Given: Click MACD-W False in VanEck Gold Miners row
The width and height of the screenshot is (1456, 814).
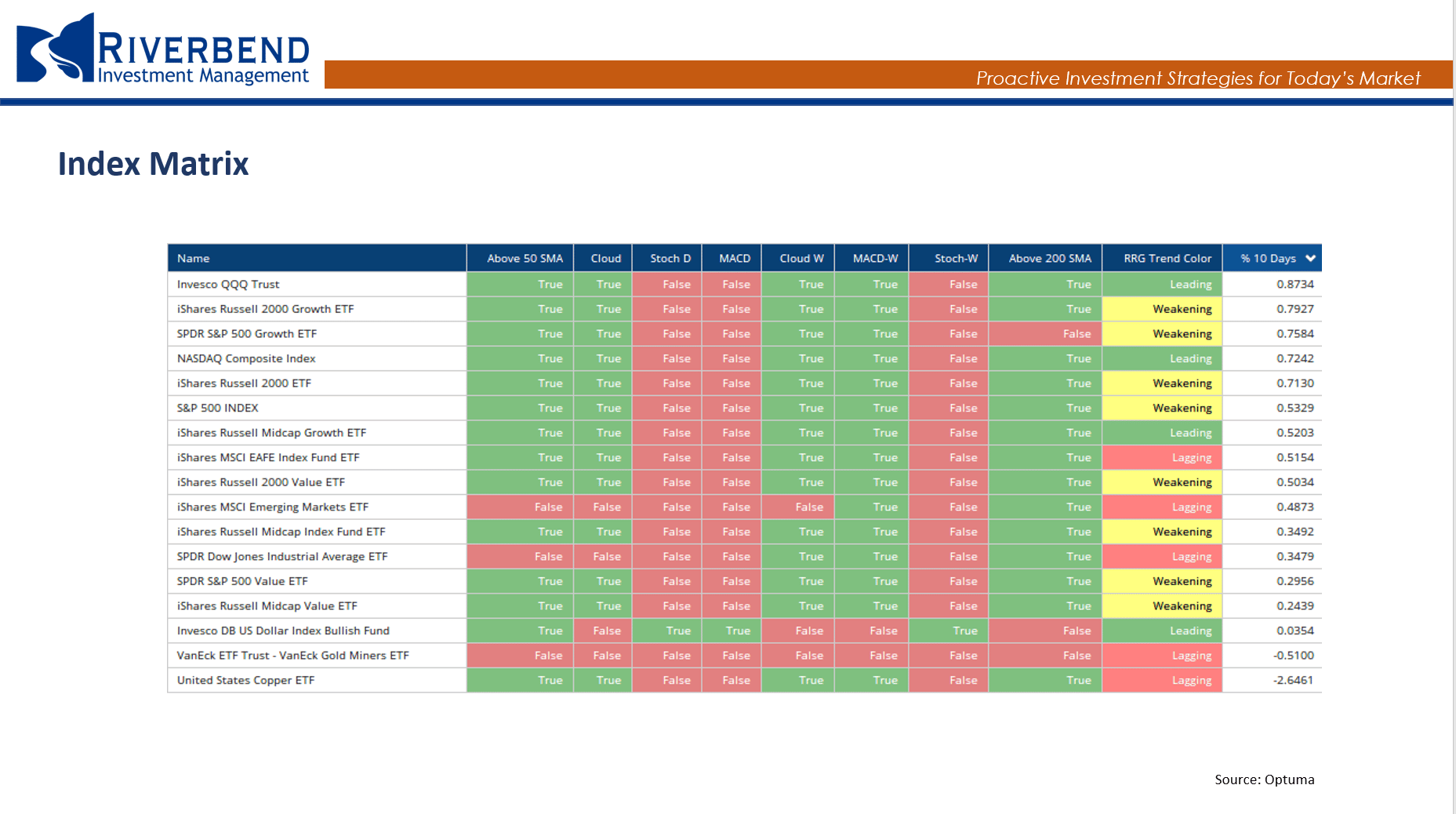Looking at the screenshot, I should 872,655.
